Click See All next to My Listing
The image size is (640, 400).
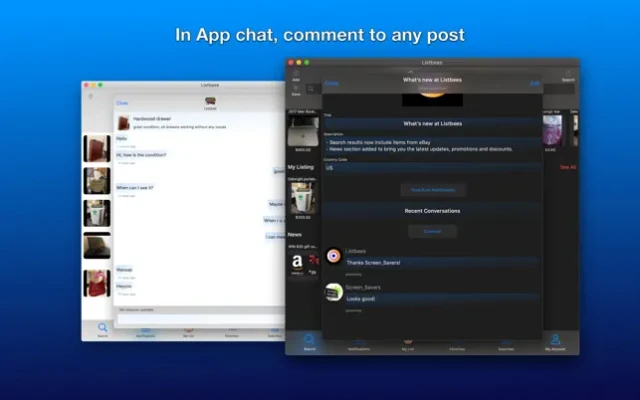click(567, 167)
